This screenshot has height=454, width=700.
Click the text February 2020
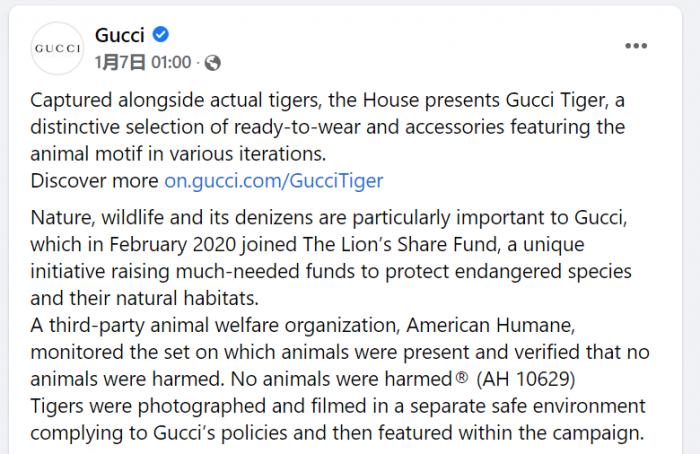tap(172, 245)
